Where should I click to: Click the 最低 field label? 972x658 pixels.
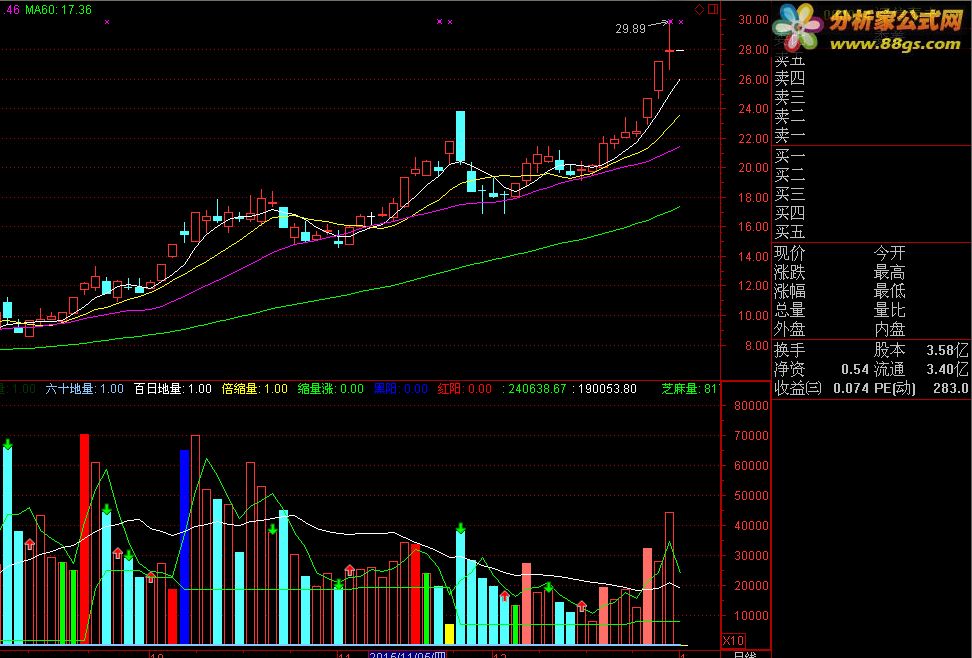(890, 291)
